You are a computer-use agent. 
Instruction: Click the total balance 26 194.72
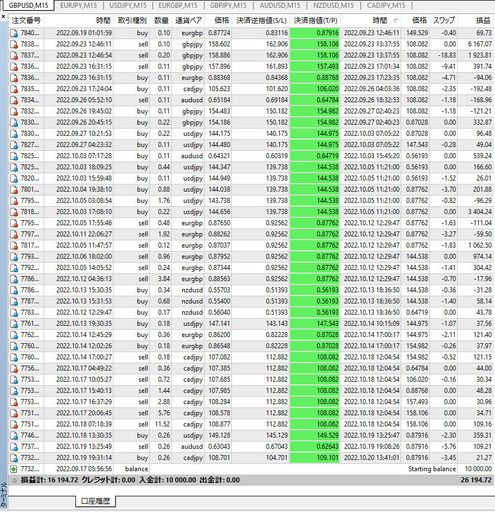(476, 480)
